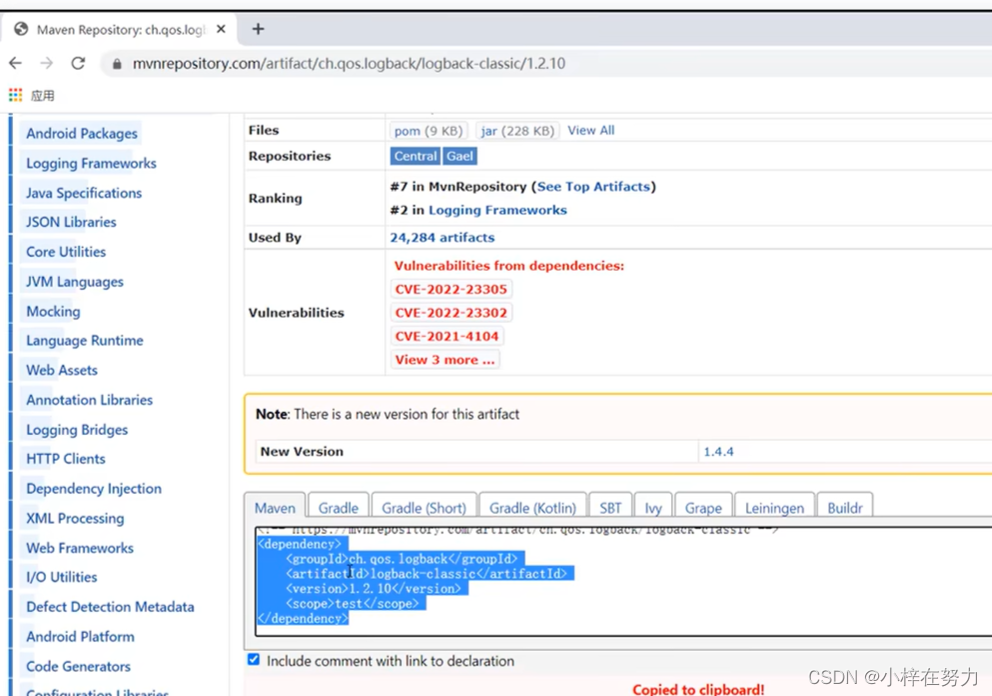Click the Gael repository badge

460,156
